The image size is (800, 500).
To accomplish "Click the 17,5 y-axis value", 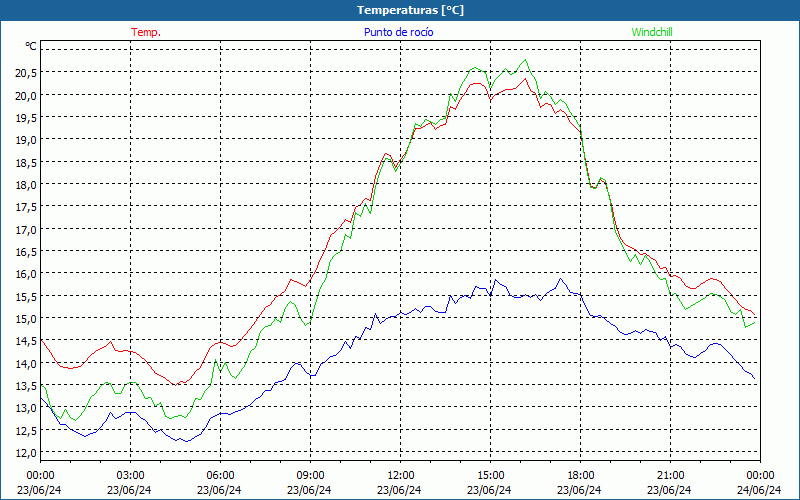I will [26, 207].
